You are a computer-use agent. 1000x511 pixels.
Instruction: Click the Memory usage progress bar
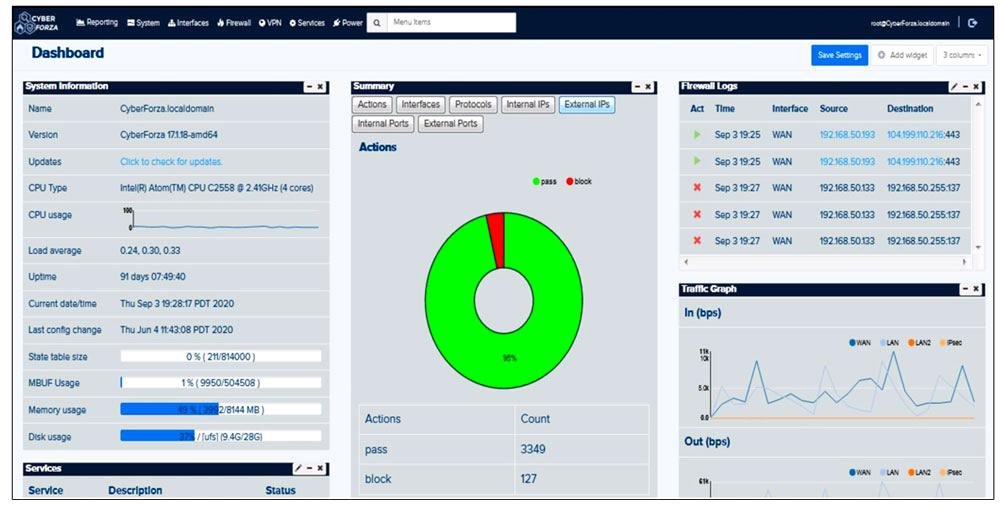[x=221, y=410]
